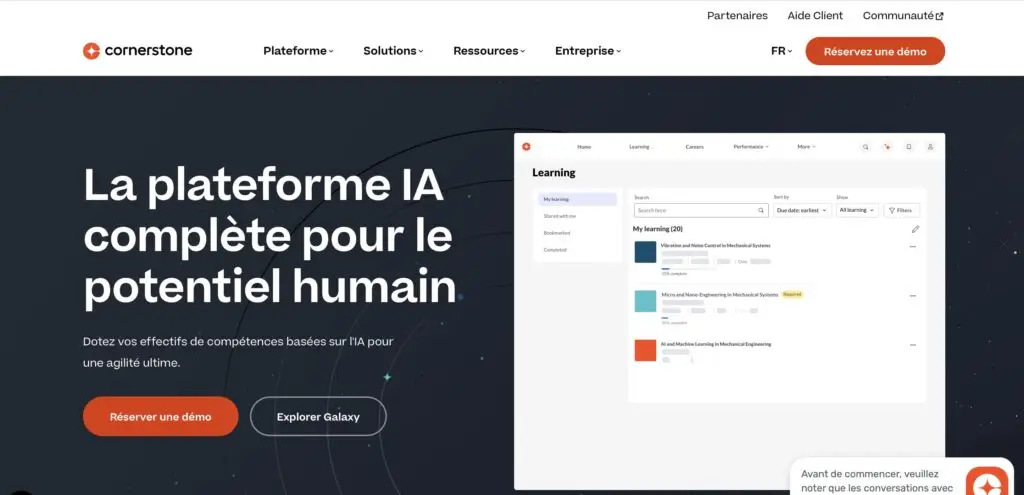Screen dimensions: 1024x495
Task: Select My learning in the preview sidebar
Action: point(577,199)
